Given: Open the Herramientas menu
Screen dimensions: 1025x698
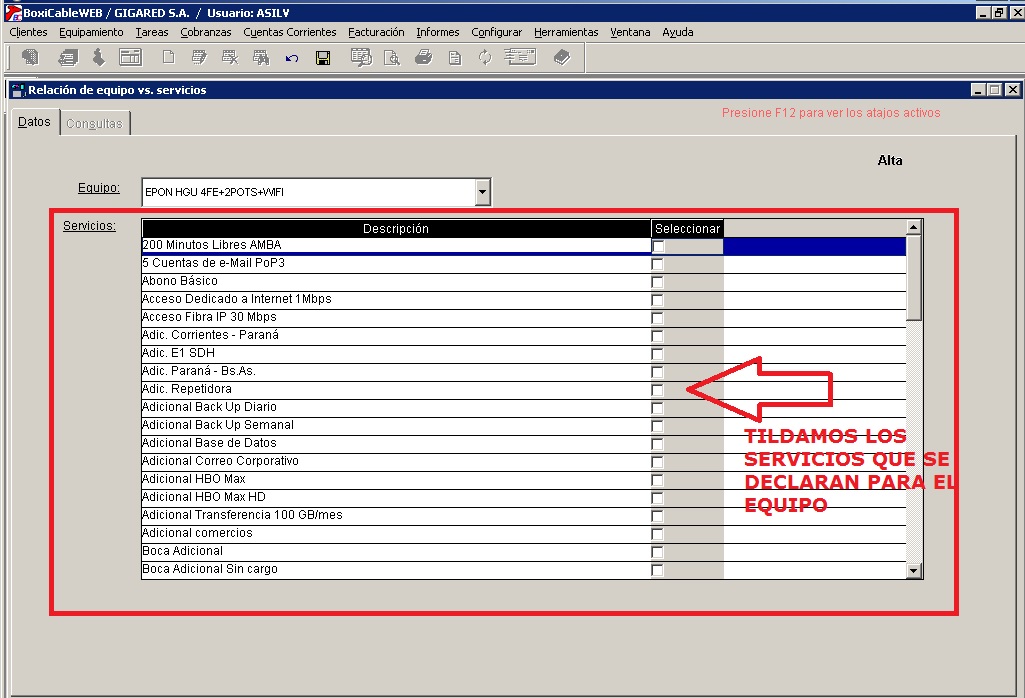Looking at the screenshot, I should 566,32.
